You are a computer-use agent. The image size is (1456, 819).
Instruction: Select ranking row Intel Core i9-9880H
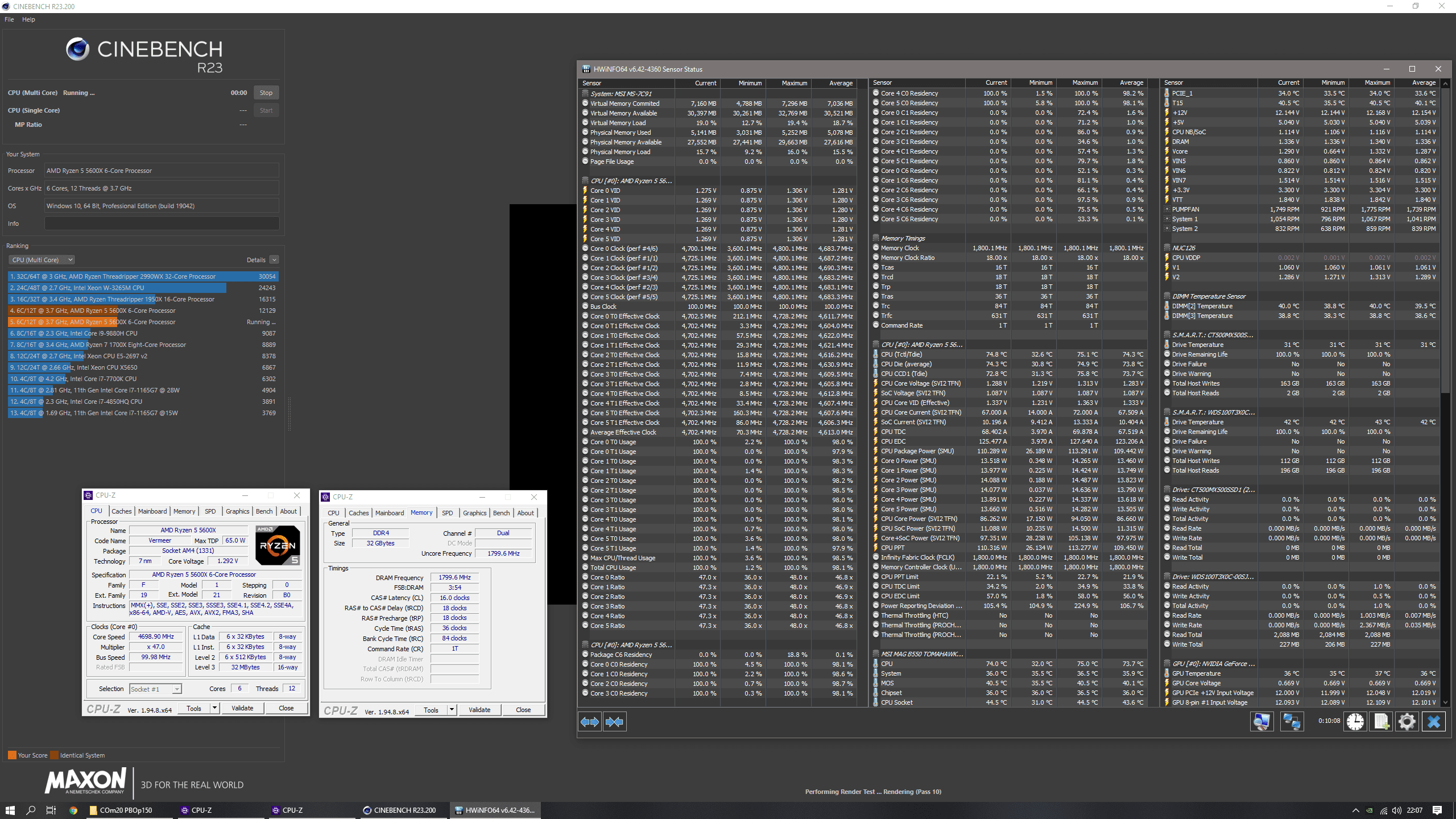pos(143,333)
